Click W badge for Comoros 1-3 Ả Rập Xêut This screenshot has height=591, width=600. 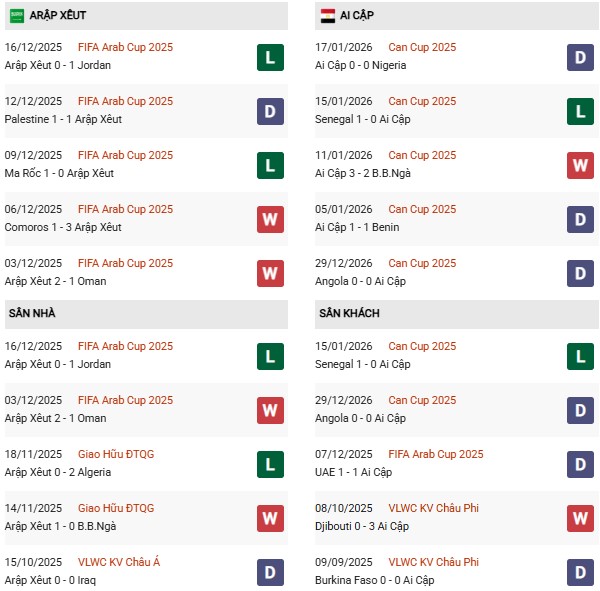(x=270, y=219)
